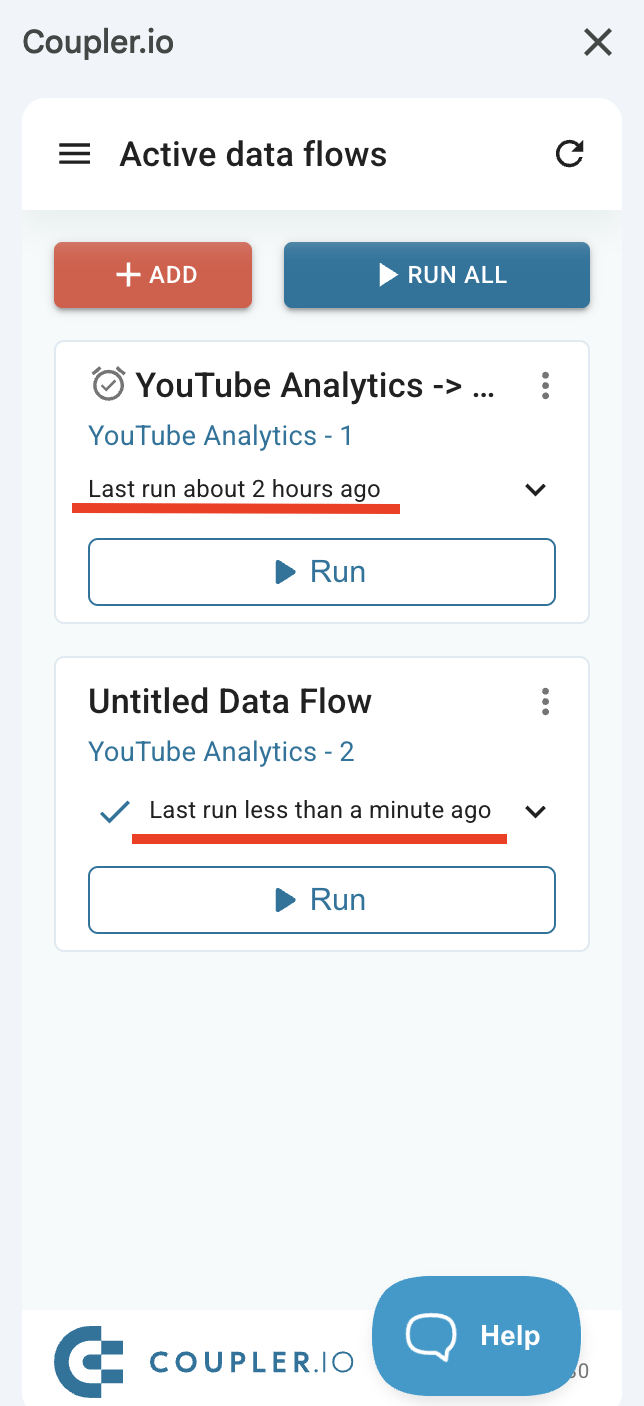
Task: Click the Active data flows heading
Action: [253, 155]
